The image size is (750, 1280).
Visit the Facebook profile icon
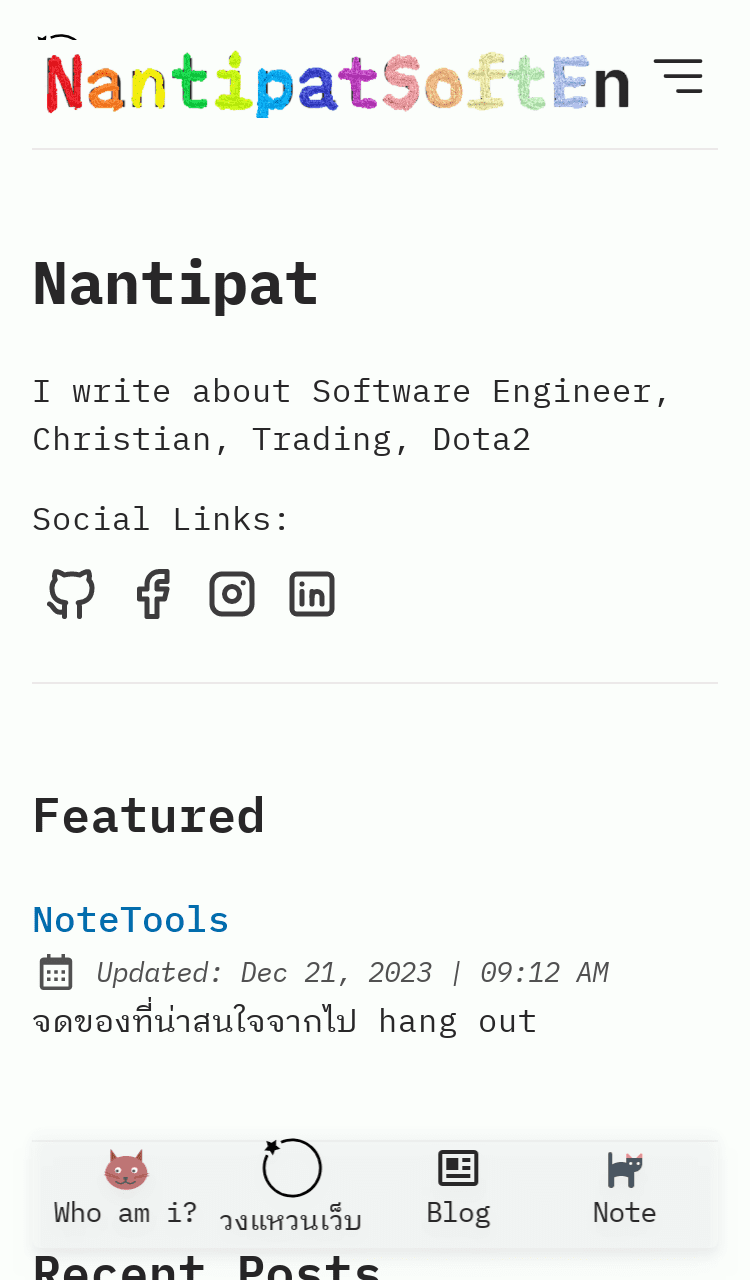pyautogui.click(x=153, y=594)
